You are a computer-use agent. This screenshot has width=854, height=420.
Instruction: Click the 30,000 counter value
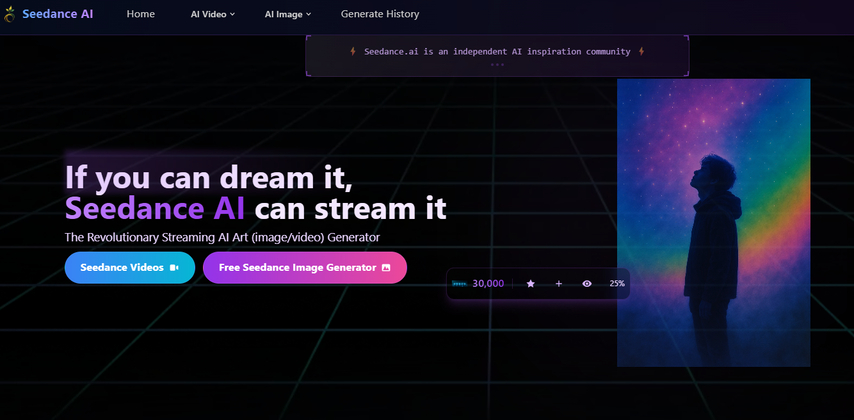point(488,284)
